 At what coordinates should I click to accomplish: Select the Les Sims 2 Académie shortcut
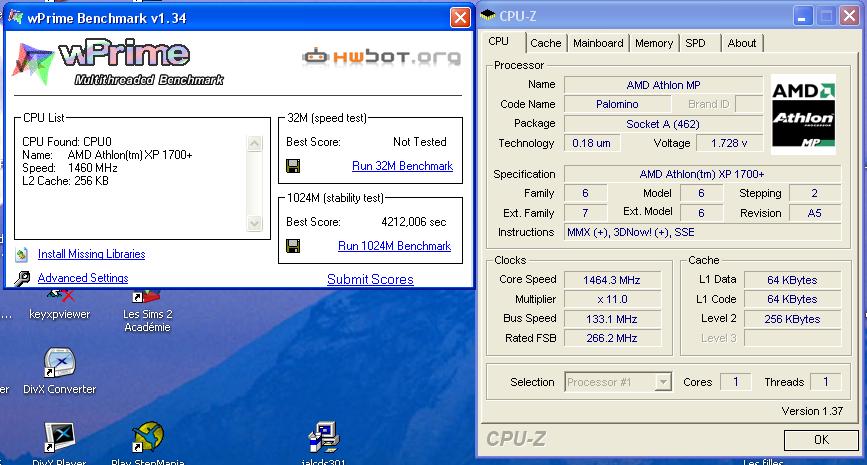pyautogui.click(x=148, y=313)
